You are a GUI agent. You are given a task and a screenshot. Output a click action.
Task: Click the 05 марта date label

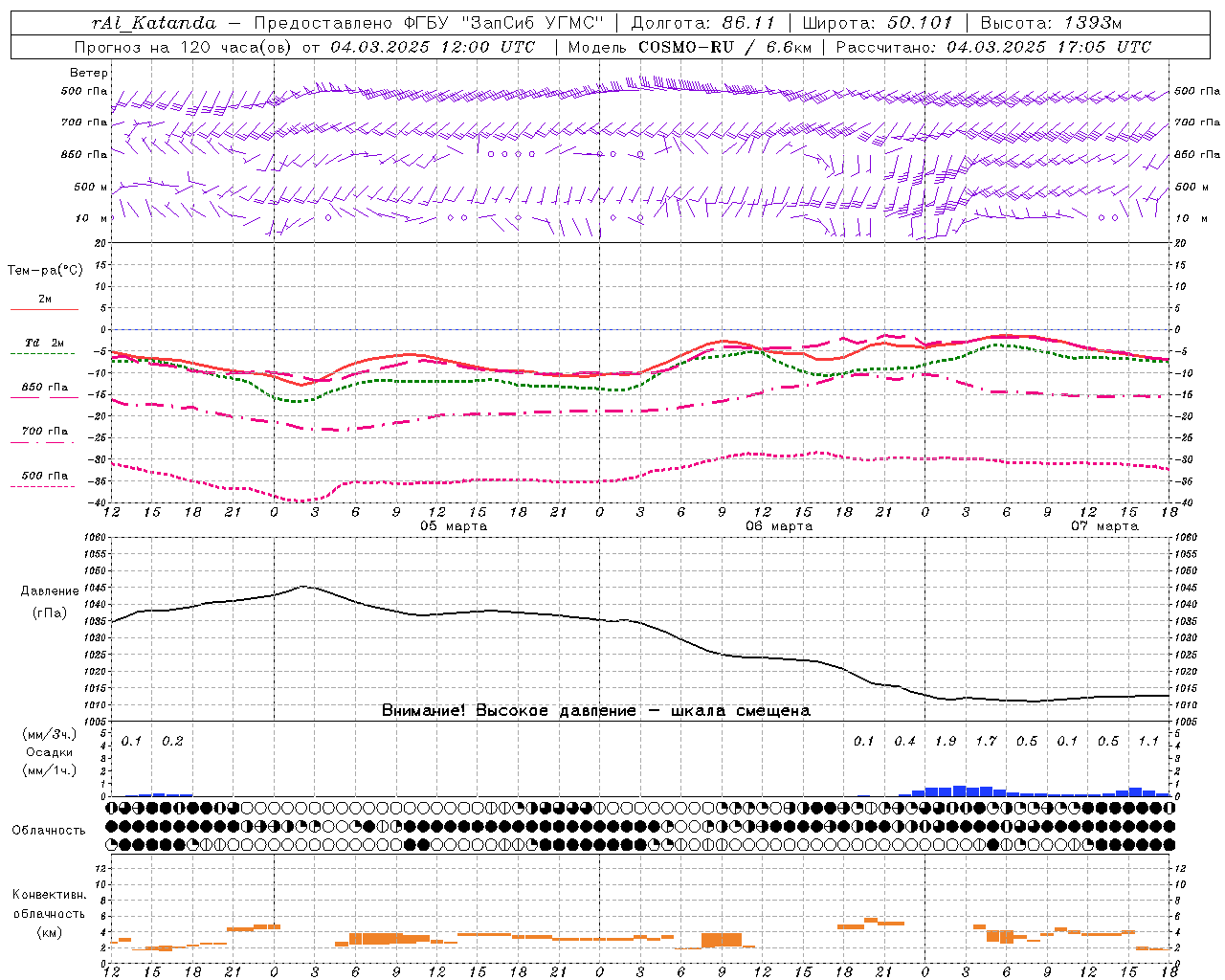pos(454,526)
